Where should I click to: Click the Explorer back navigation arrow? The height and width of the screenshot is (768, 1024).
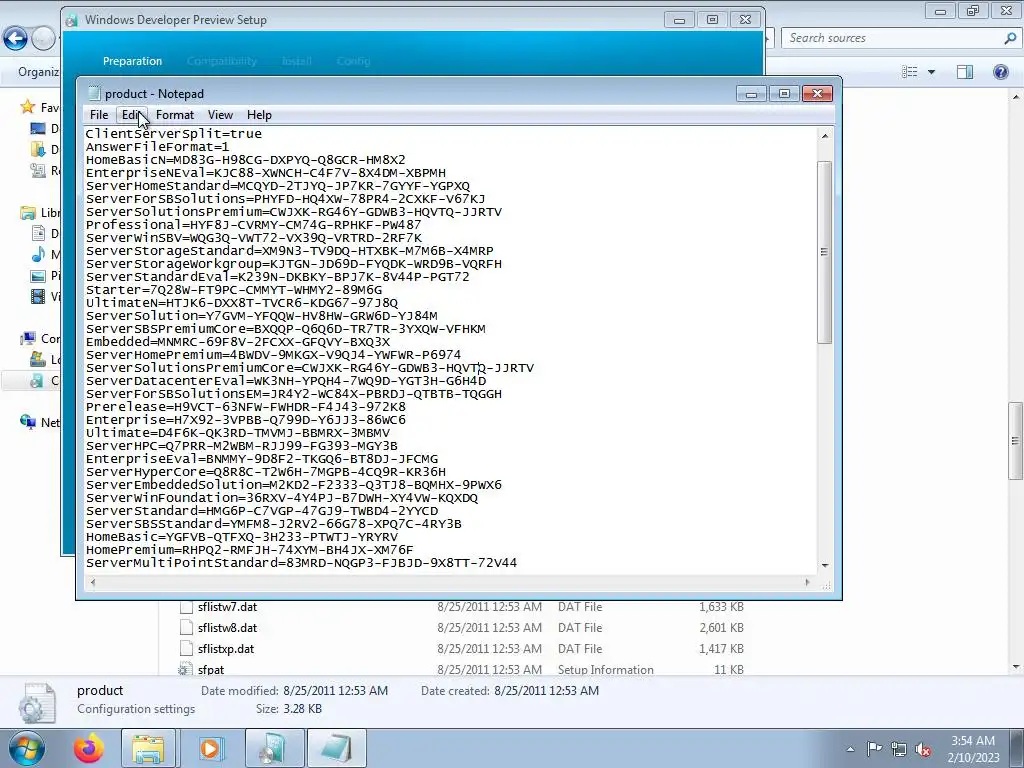16,39
